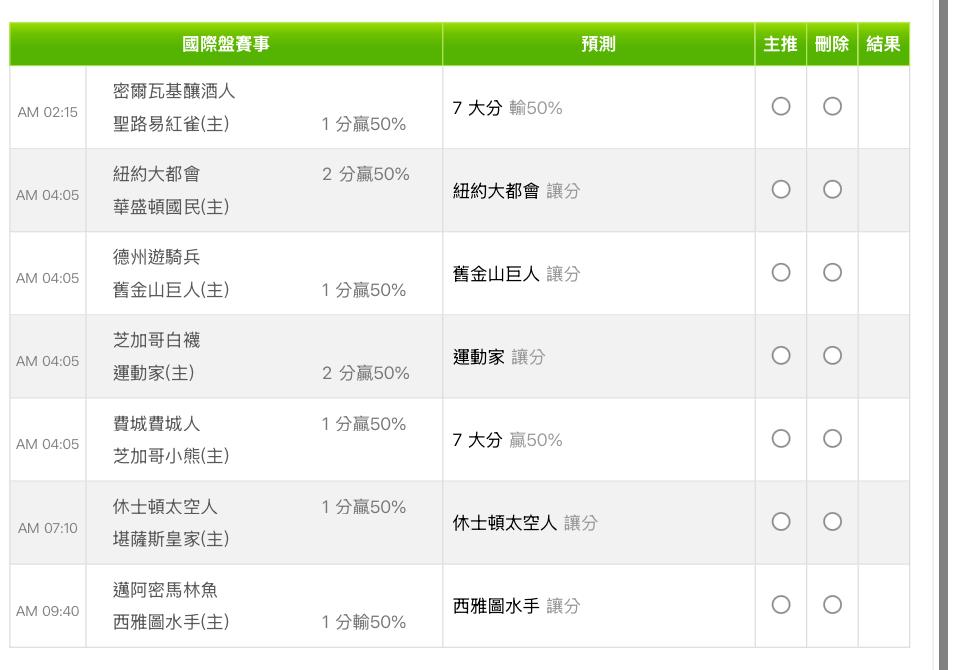This screenshot has width=957, height=670.
Task: Mark 西雅圖水手 prediction as 主推
Action: click(x=781, y=605)
